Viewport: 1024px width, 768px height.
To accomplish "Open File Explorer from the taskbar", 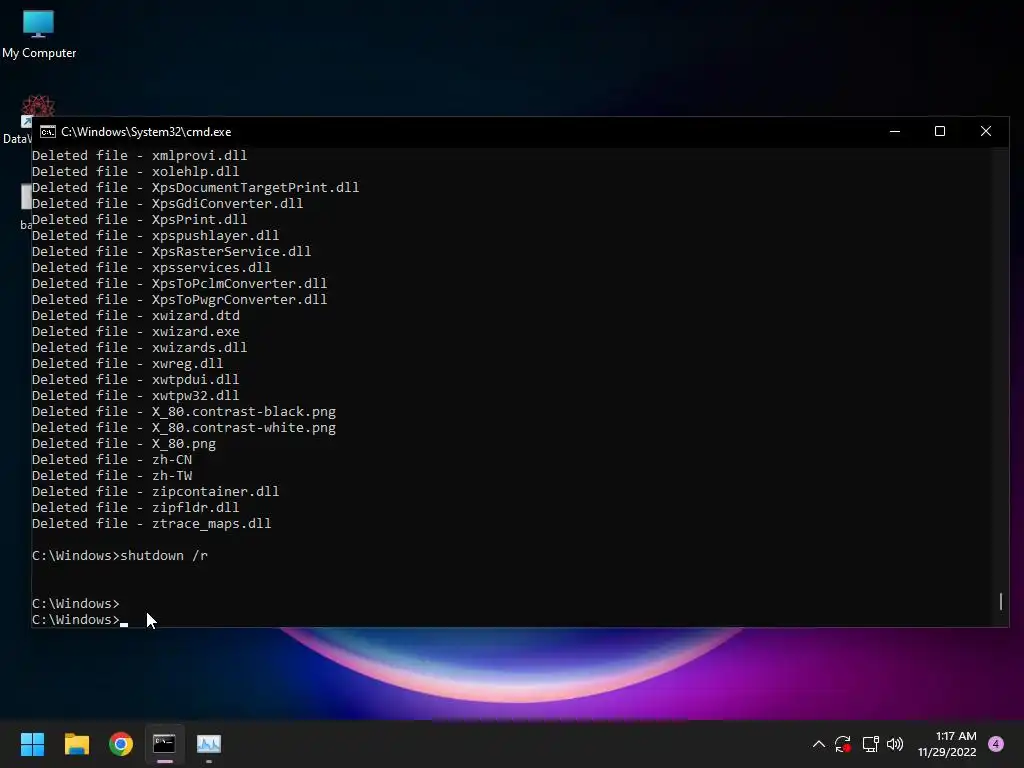I will pyautogui.click(x=76, y=744).
